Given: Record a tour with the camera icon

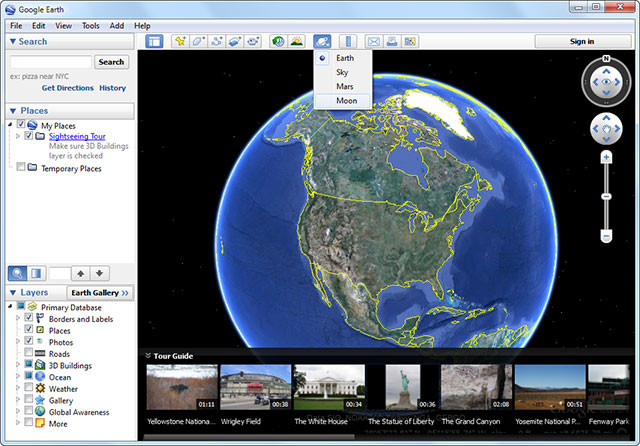Looking at the screenshot, I should [253, 41].
